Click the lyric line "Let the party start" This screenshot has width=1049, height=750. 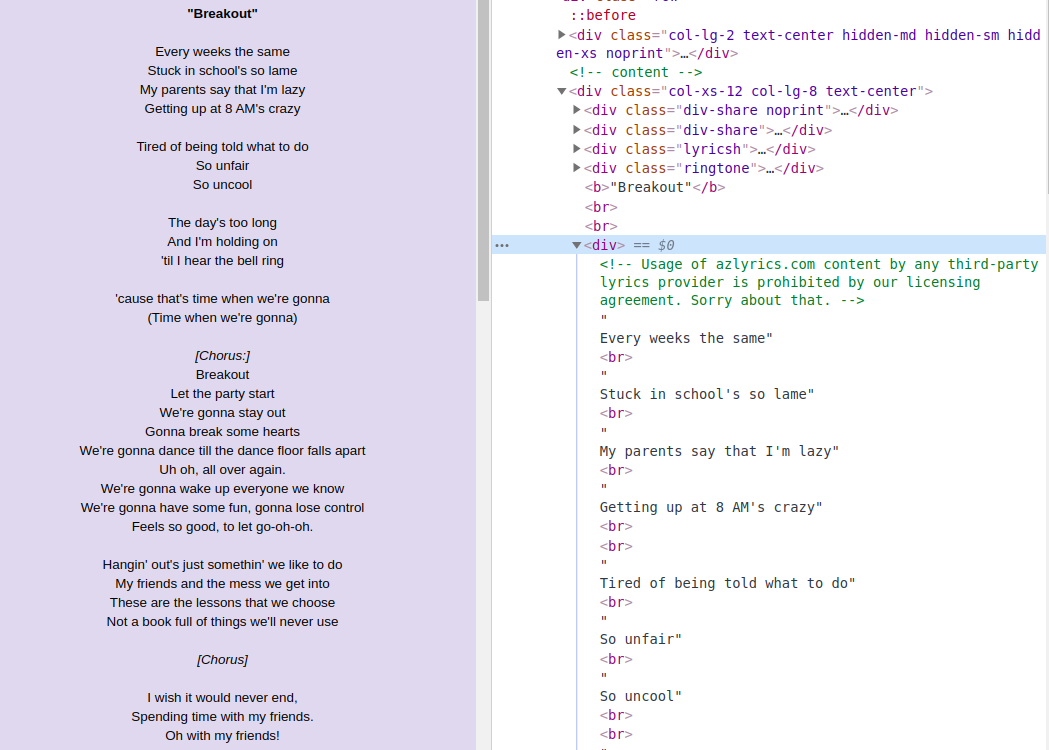pos(222,394)
